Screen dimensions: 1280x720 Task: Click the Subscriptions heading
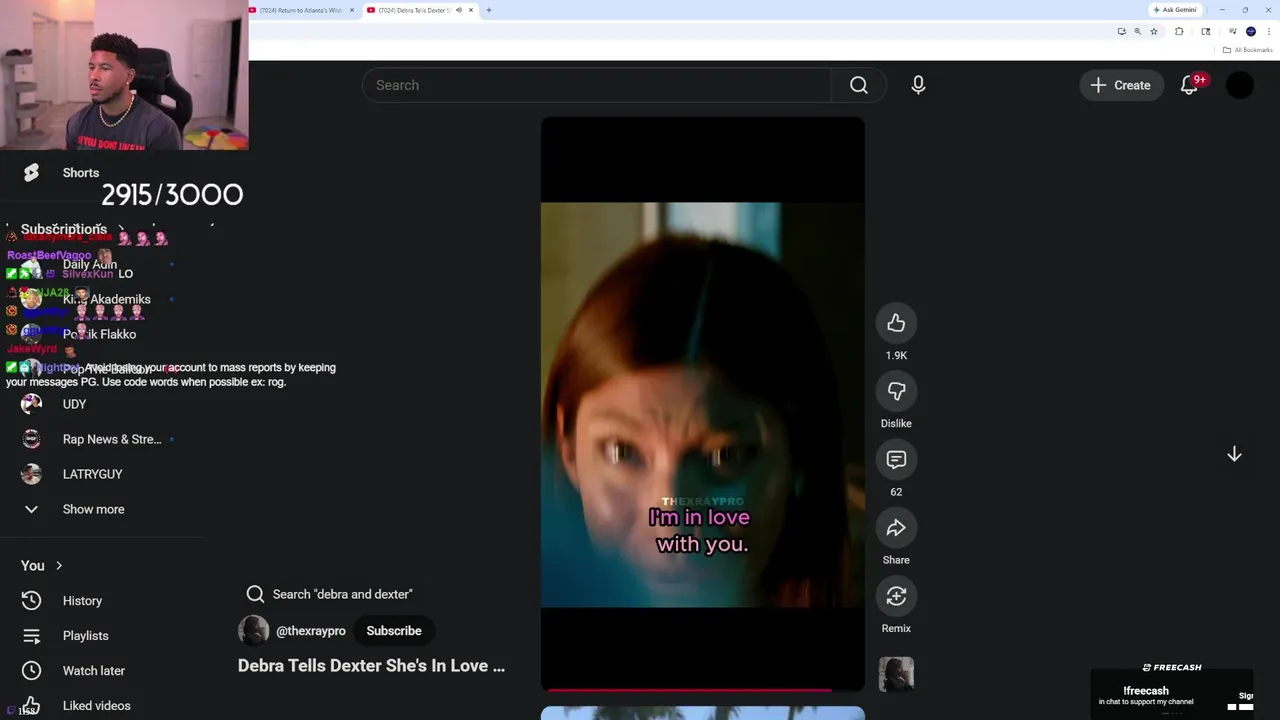click(x=64, y=229)
